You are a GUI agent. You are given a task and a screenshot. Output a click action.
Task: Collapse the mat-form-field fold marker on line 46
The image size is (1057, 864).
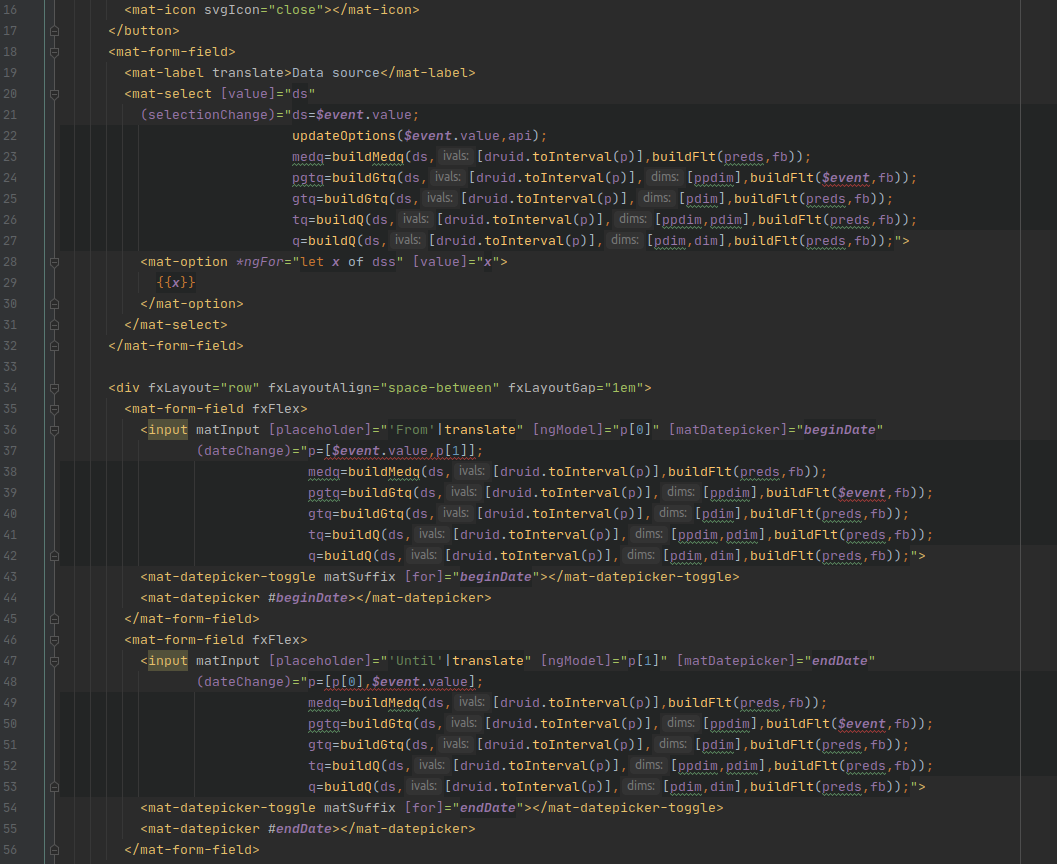click(x=55, y=640)
